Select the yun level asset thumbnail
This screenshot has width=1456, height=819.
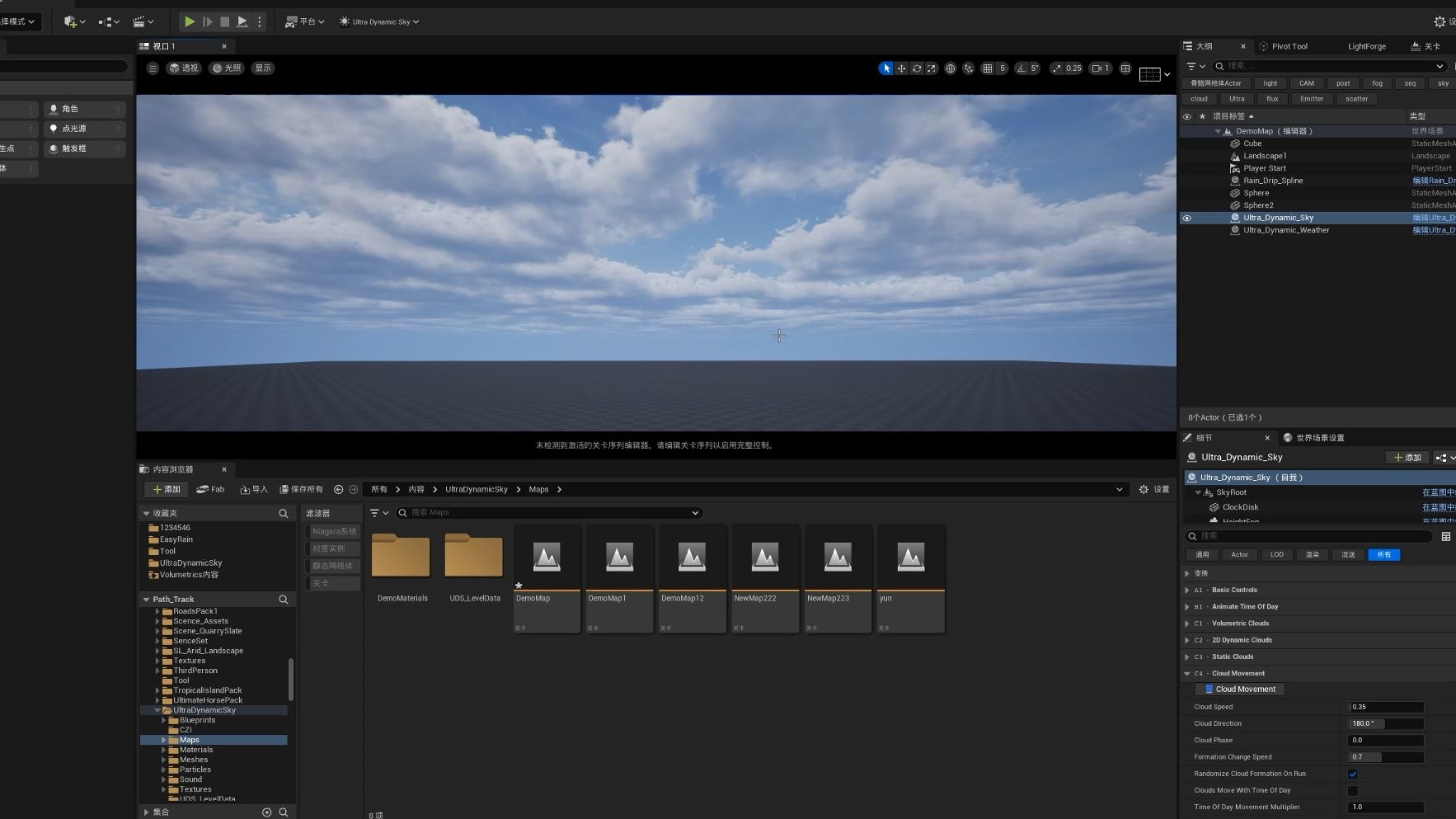coord(910,577)
